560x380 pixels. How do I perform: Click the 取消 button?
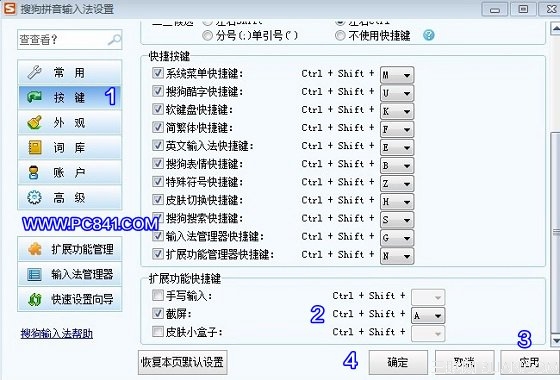pyautogui.click(x=464, y=362)
